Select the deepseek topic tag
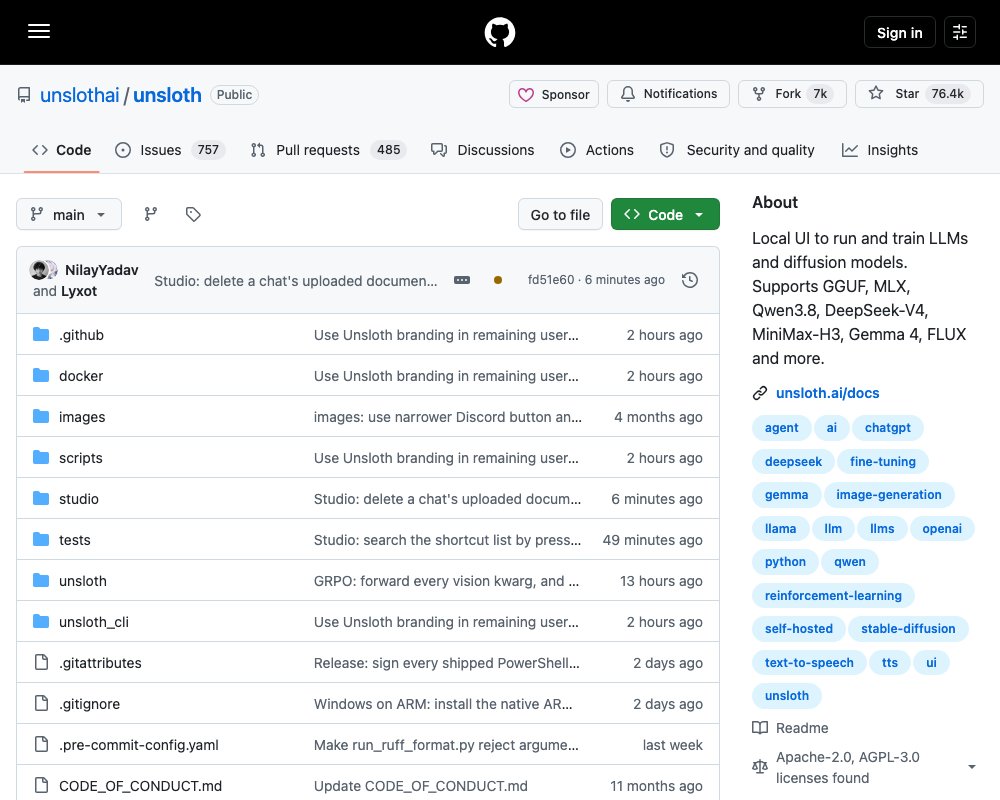Image resolution: width=1000 pixels, height=800 pixels. tap(793, 461)
